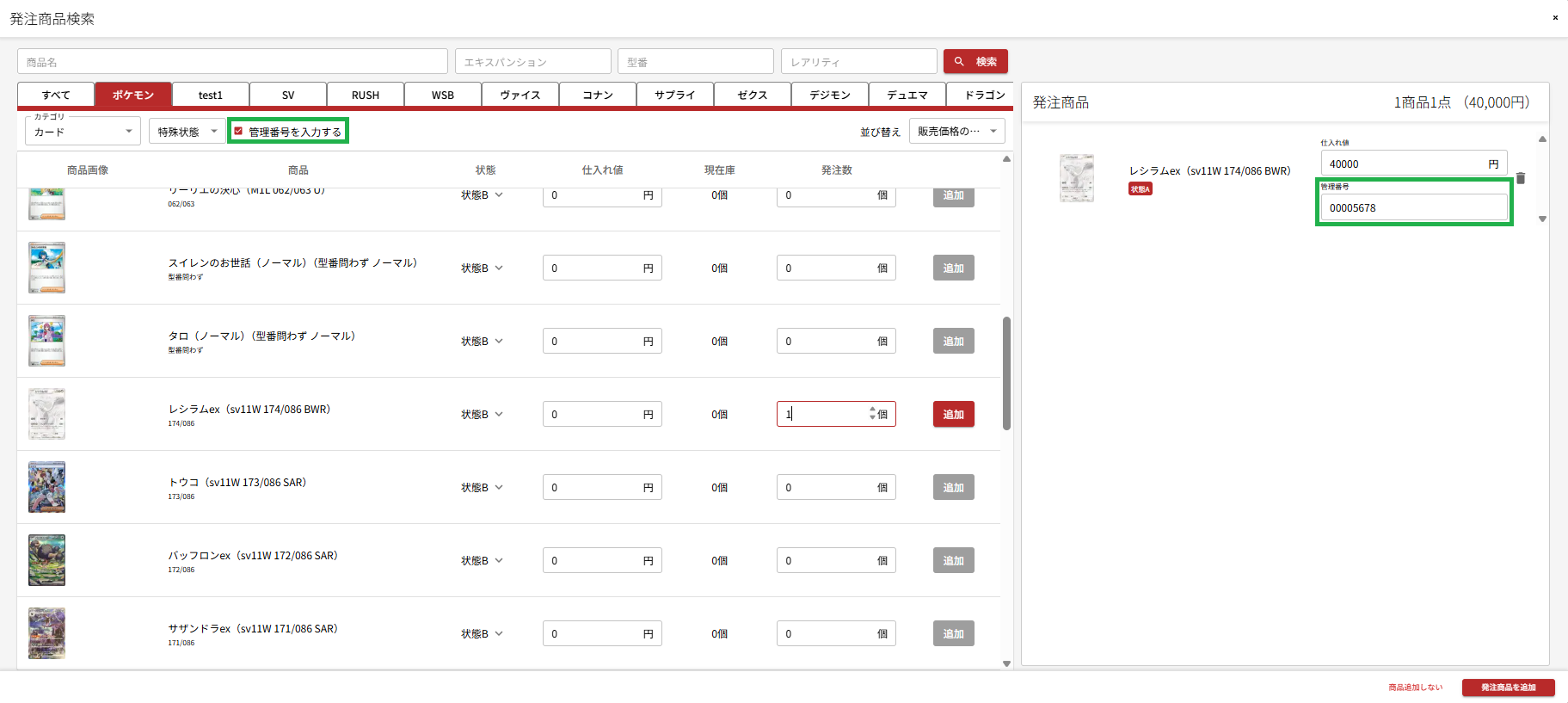Image resolution: width=1568 pixels, height=703 pixels.
Task: Toggle 管理番号を入力する checkbox
Action: point(238,132)
